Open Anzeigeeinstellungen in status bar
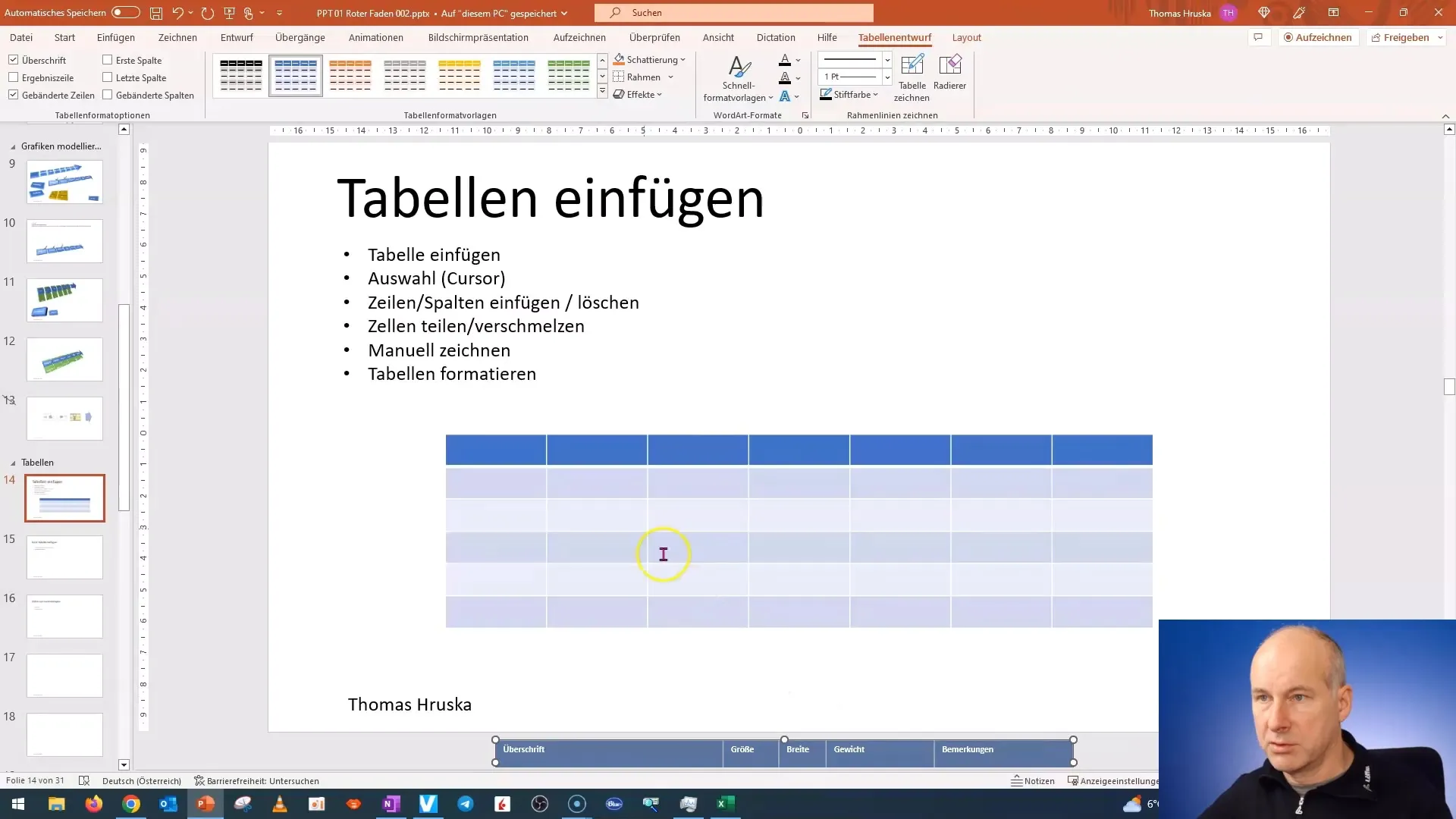Screen dimensions: 1456x819 [1112, 781]
